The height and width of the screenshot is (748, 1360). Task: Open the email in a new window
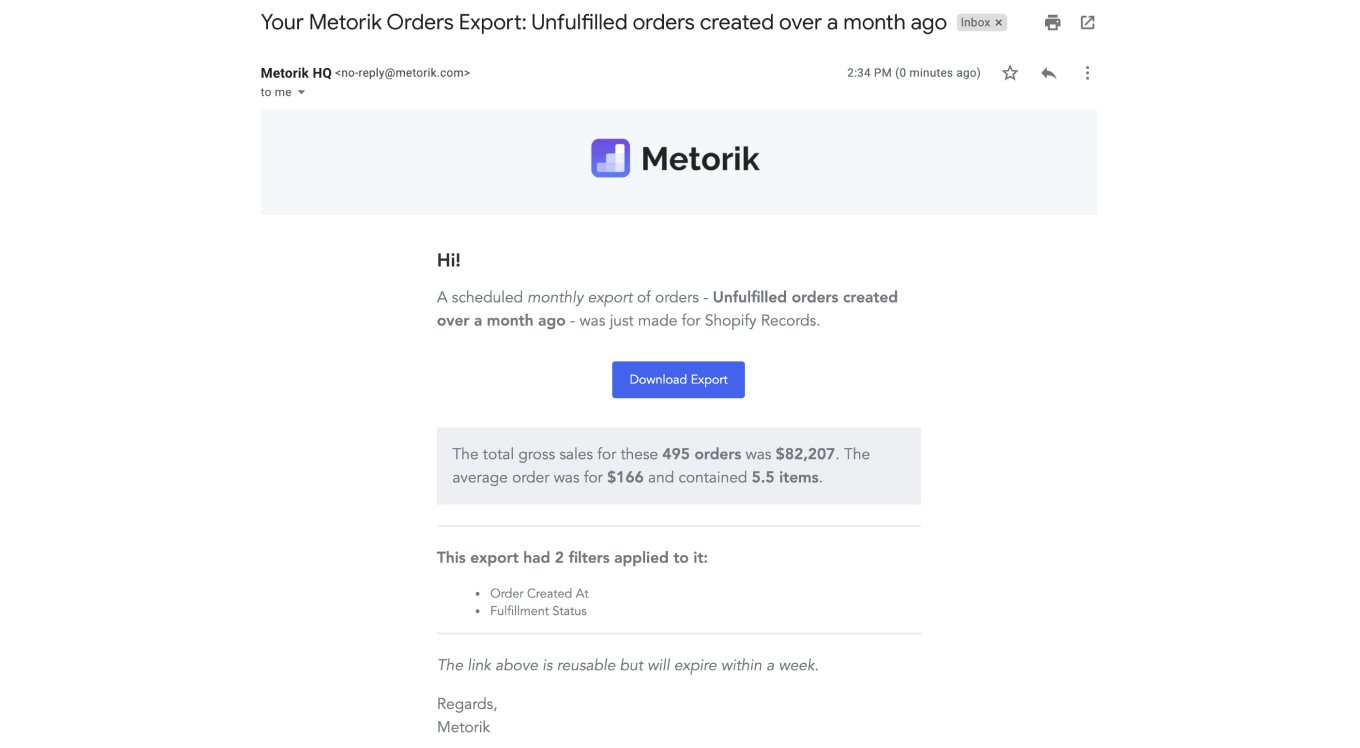(1087, 23)
